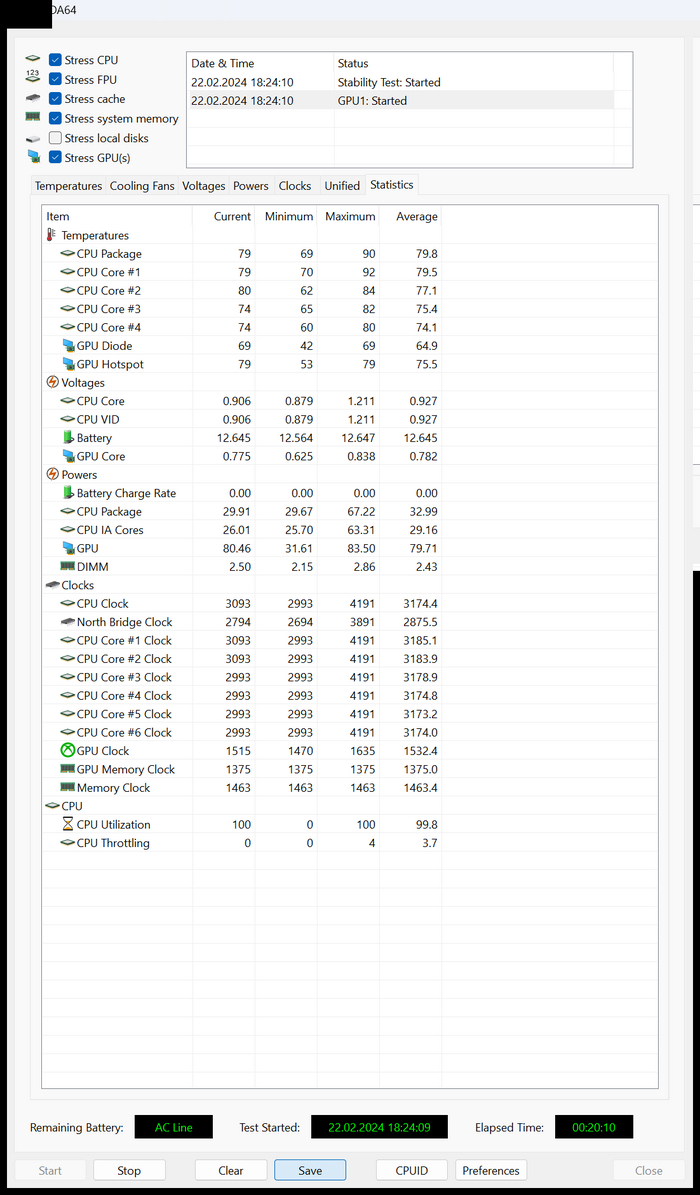Image resolution: width=700 pixels, height=1195 pixels.
Task: Click the Date & Time log column header
Action: [261, 63]
